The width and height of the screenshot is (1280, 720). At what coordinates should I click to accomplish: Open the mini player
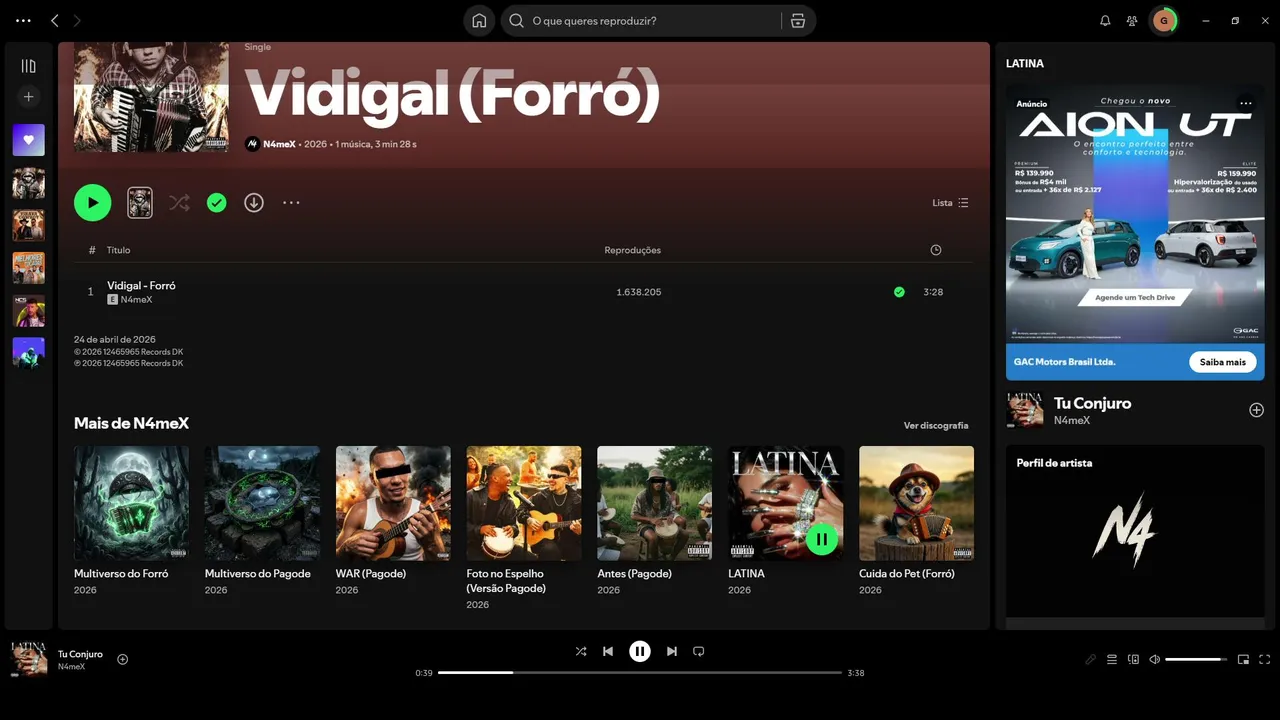(1243, 659)
